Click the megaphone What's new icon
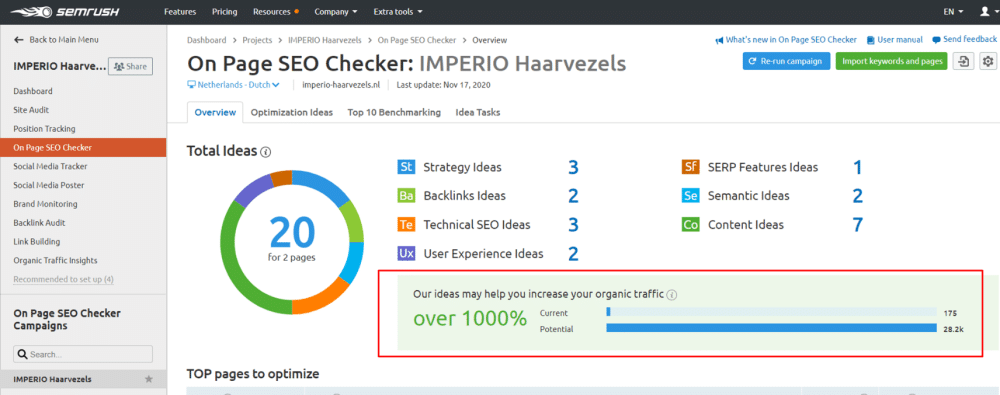This screenshot has width=1000, height=395. pyautogui.click(x=719, y=40)
